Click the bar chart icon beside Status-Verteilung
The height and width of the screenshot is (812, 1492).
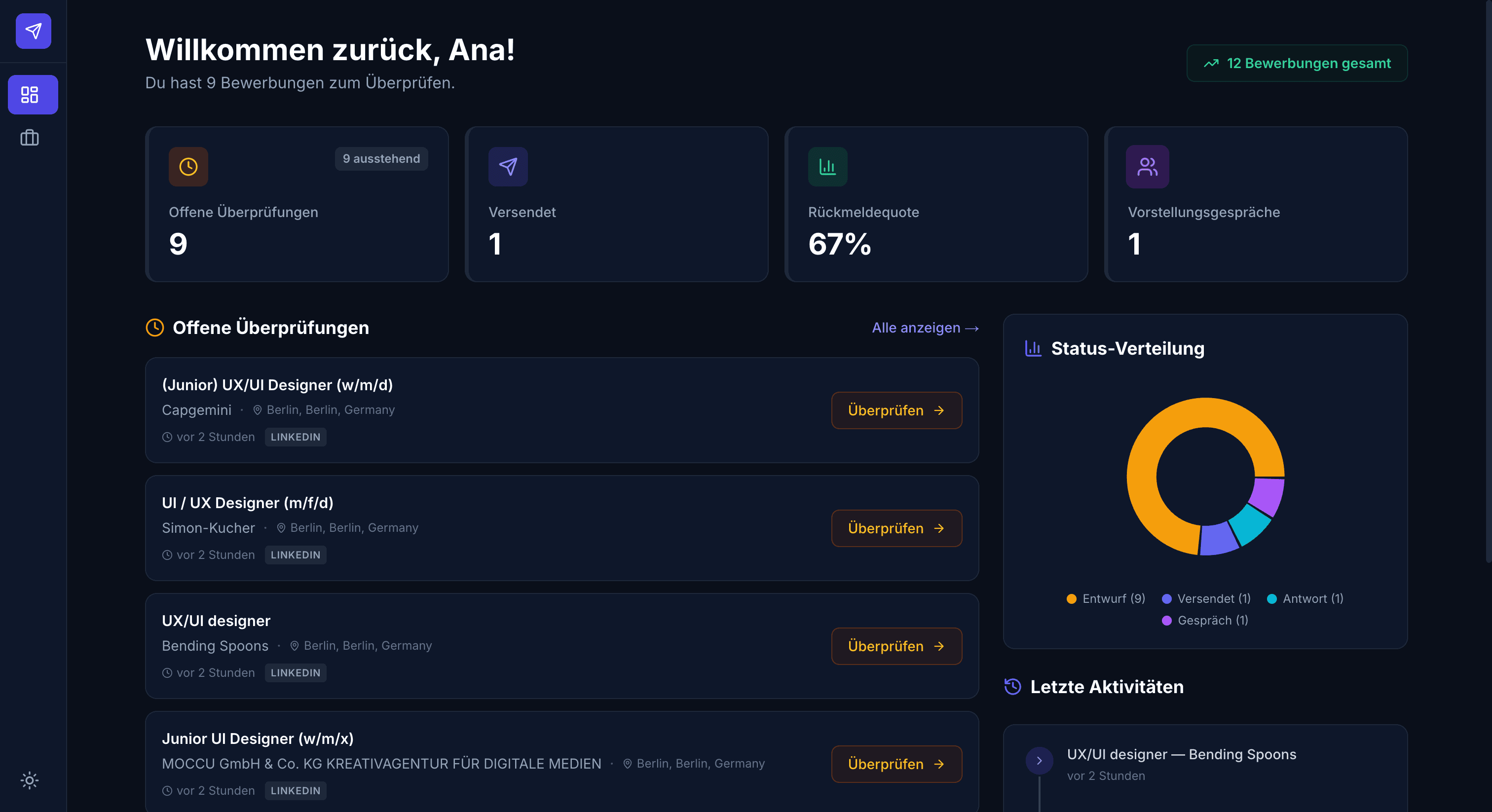[1033, 348]
